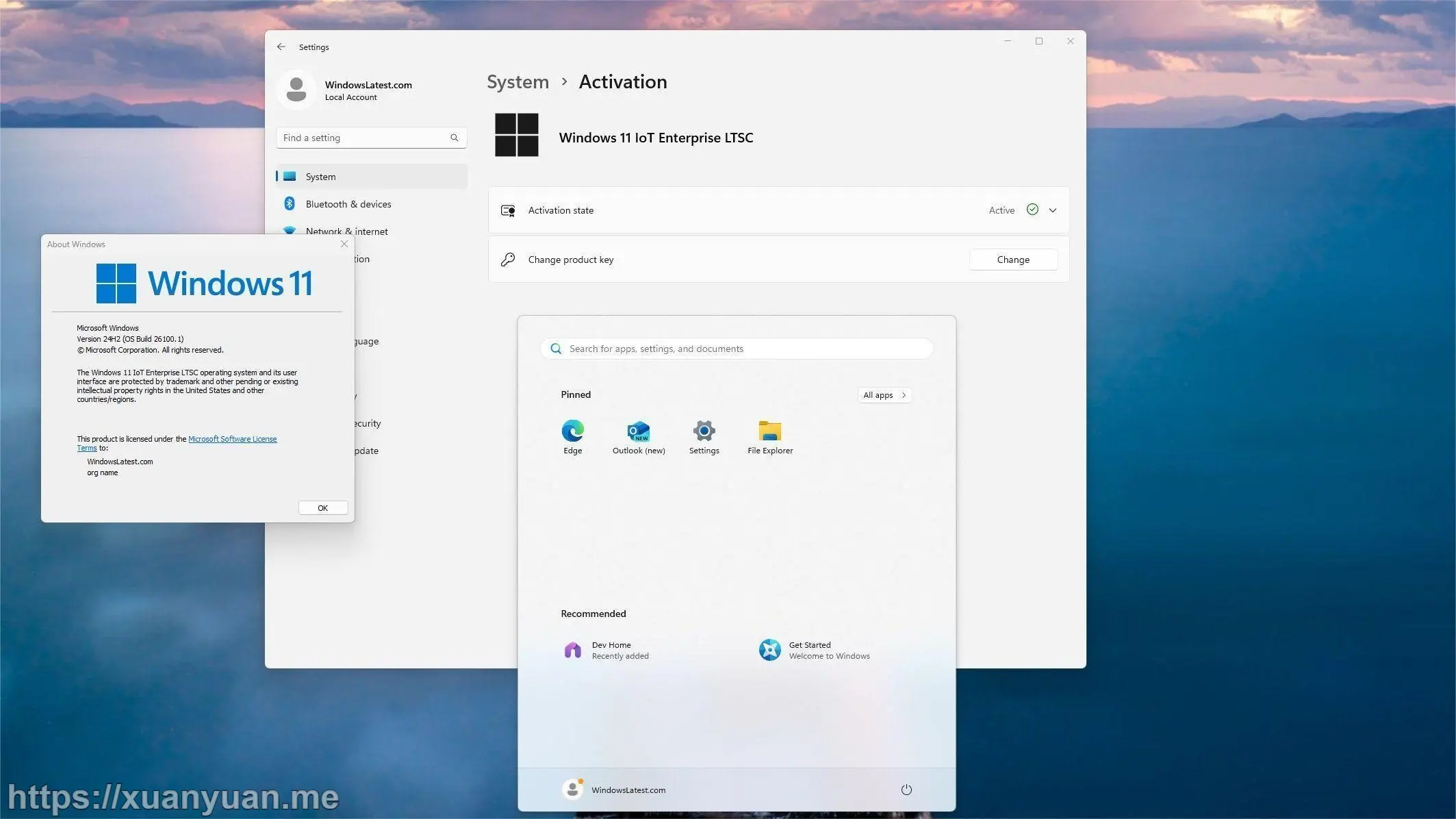
Task: Click the Activation state certificate icon
Action: pyautogui.click(x=508, y=210)
